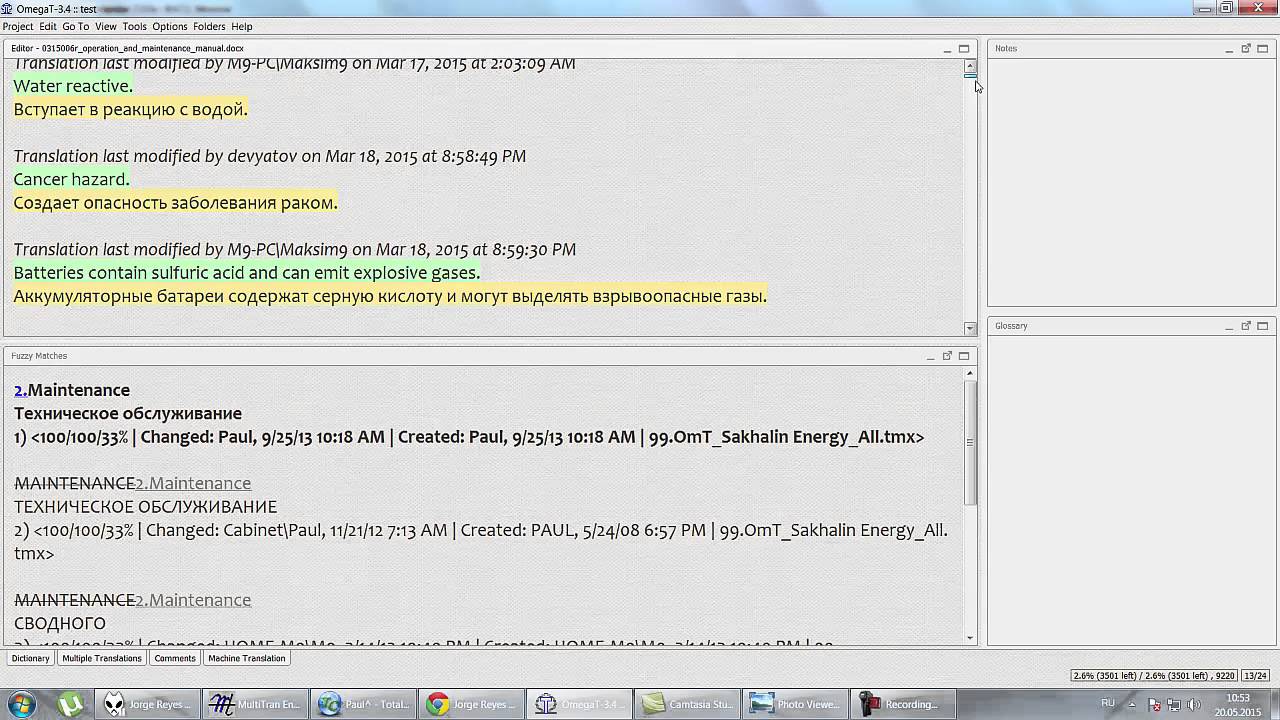Click the RU language indicator in tray

tap(1108, 704)
